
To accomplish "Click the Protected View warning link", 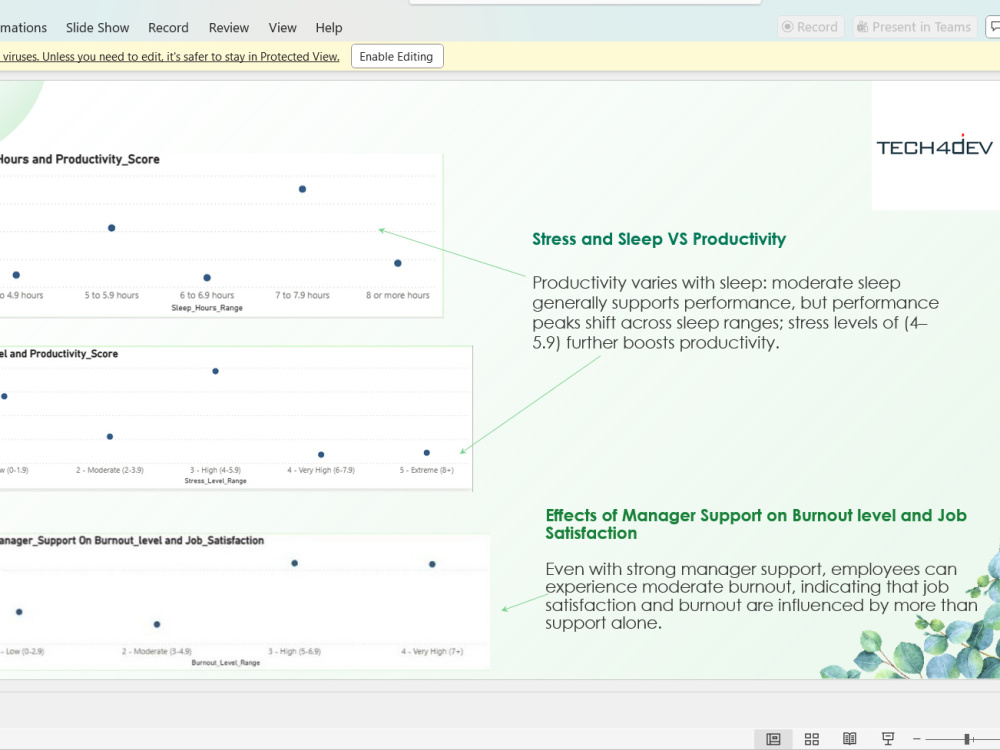I will pos(170,56).
